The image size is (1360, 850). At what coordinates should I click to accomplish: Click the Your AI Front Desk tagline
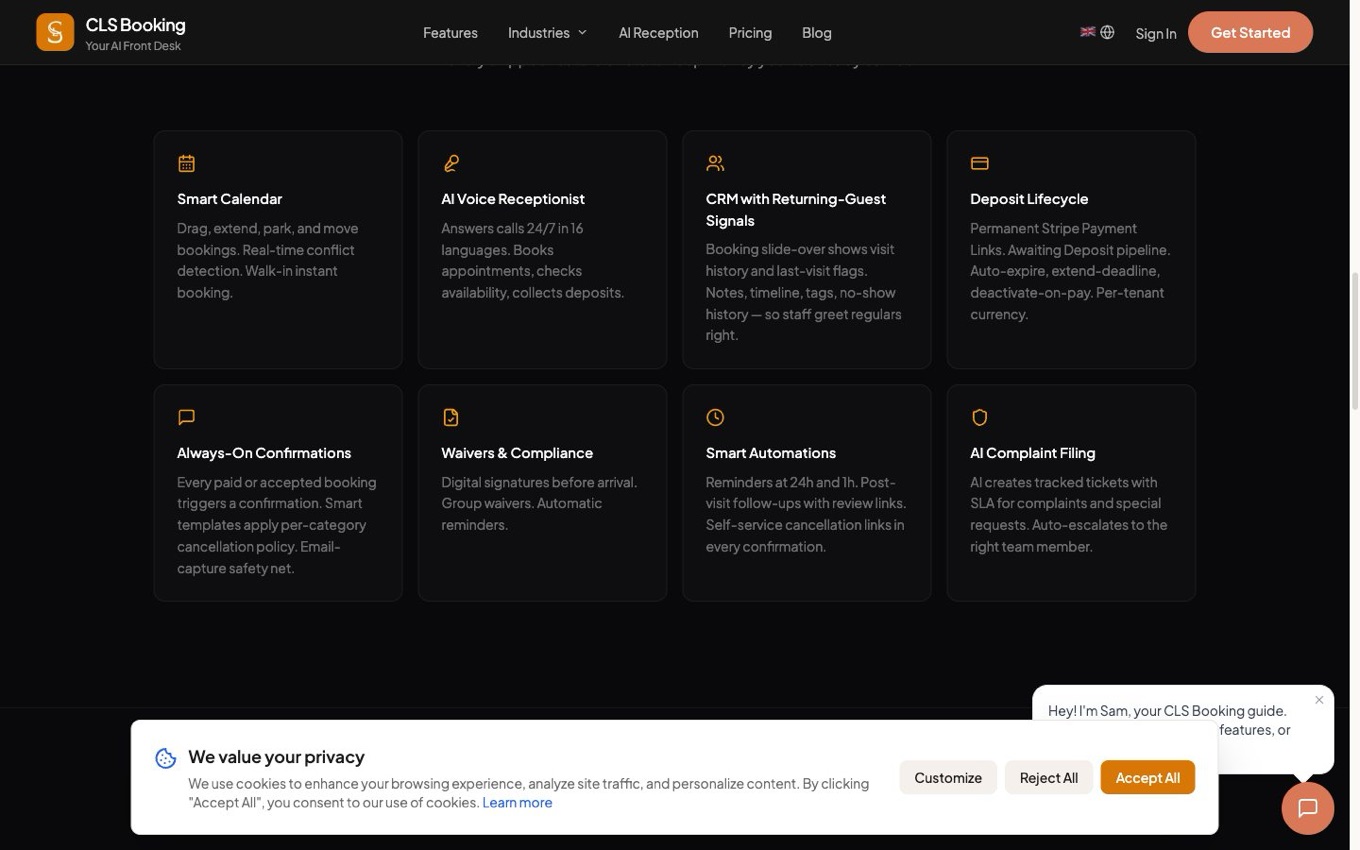[133, 46]
